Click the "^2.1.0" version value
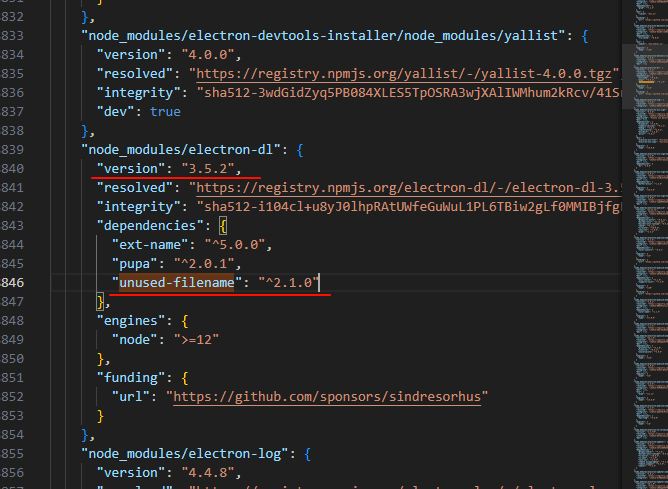 [288, 282]
